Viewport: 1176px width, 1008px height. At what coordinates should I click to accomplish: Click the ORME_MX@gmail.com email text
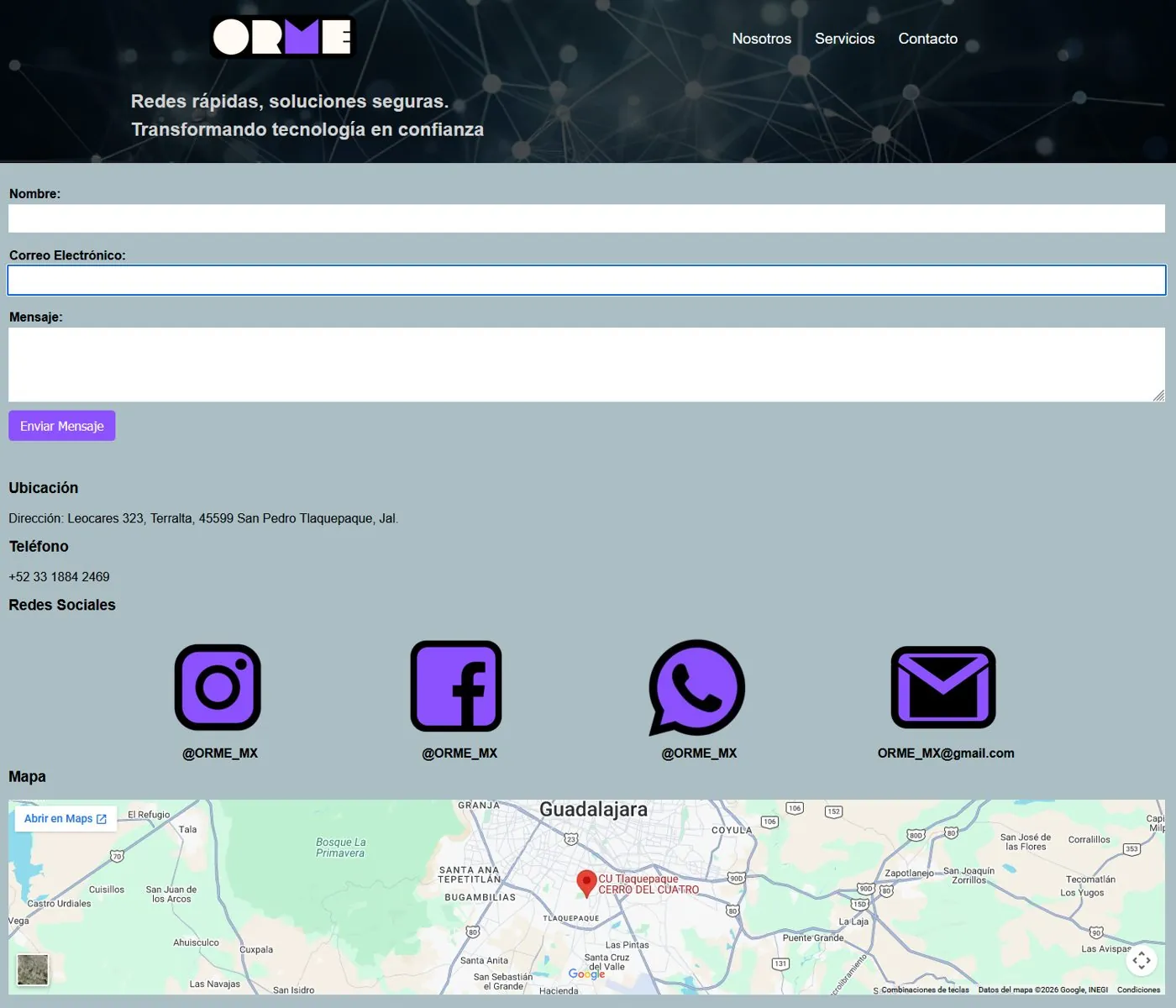(946, 753)
